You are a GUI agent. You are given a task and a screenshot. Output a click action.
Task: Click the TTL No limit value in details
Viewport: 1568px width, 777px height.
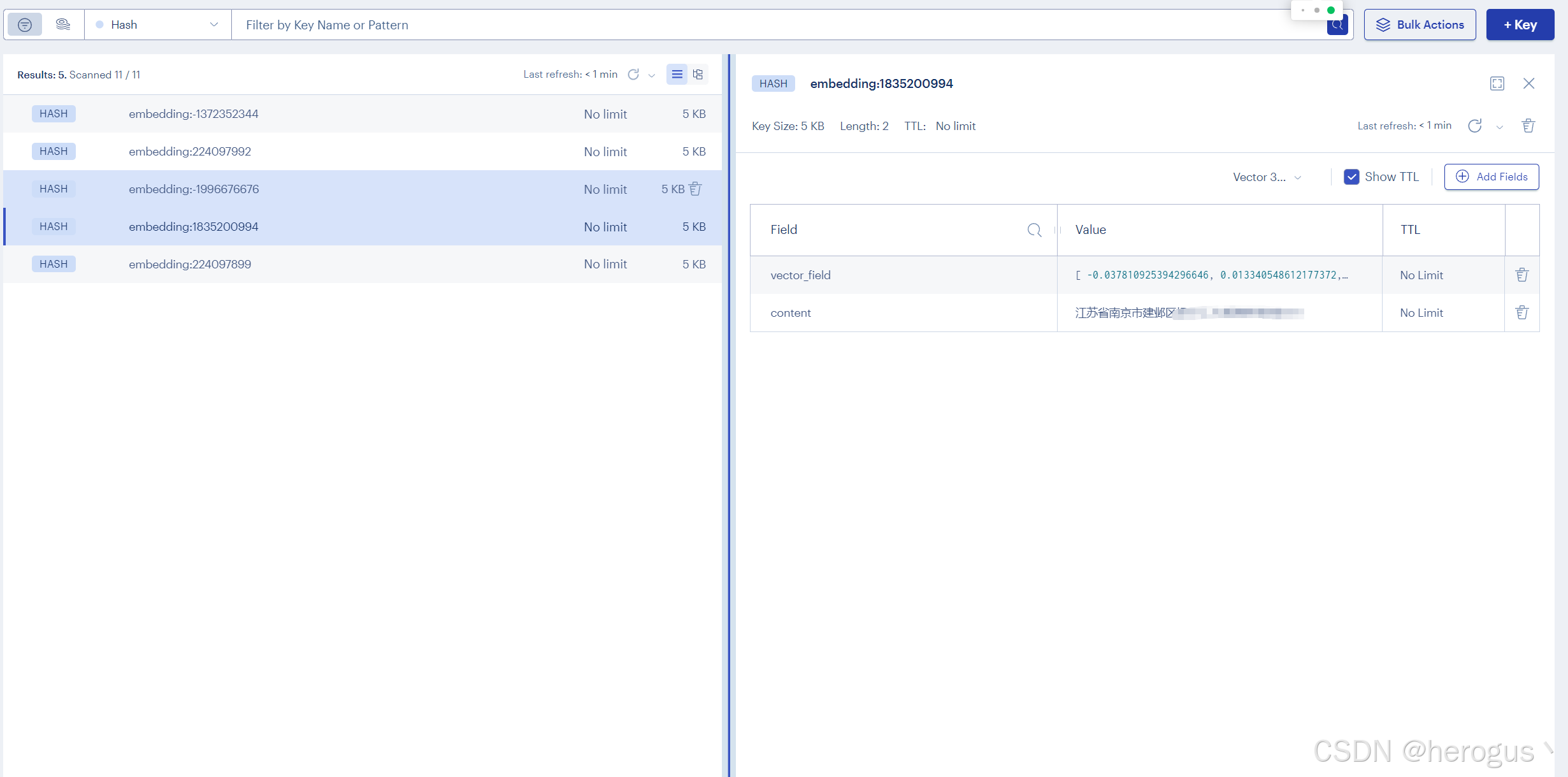click(x=955, y=126)
